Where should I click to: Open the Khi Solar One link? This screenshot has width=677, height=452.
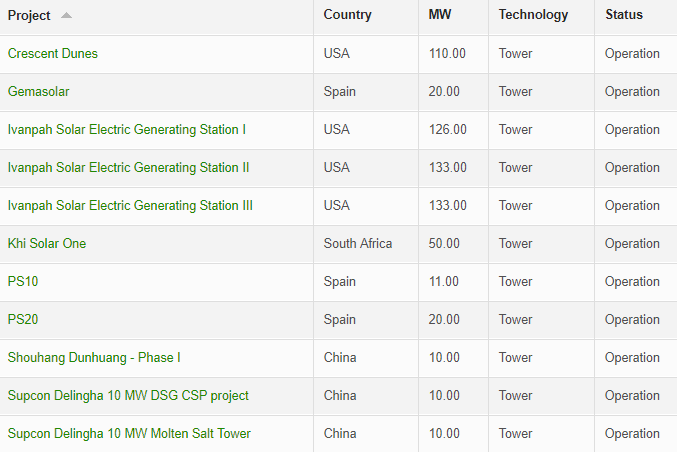pos(47,243)
